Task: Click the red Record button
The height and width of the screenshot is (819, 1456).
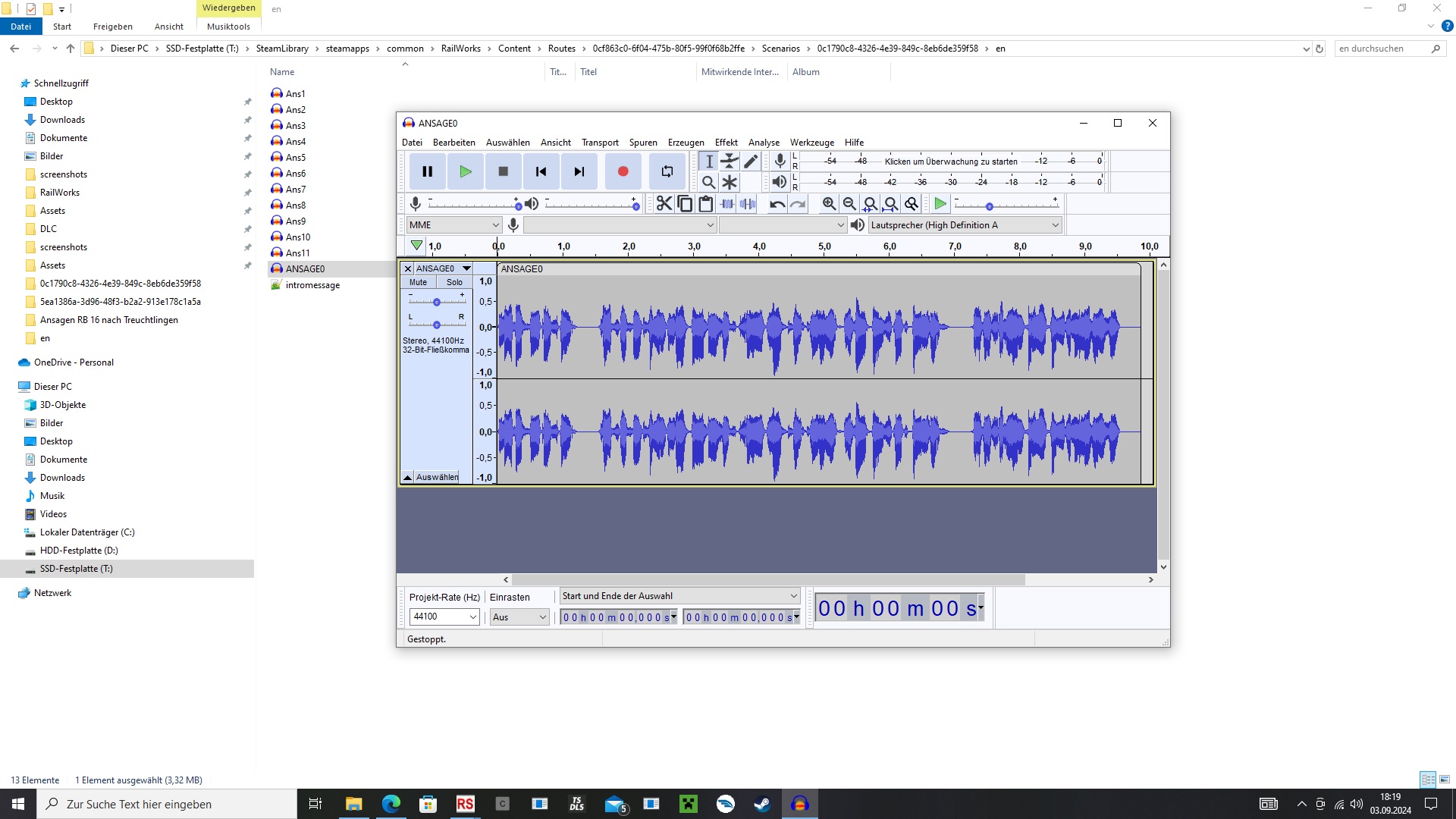Action: click(x=623, y=171)
